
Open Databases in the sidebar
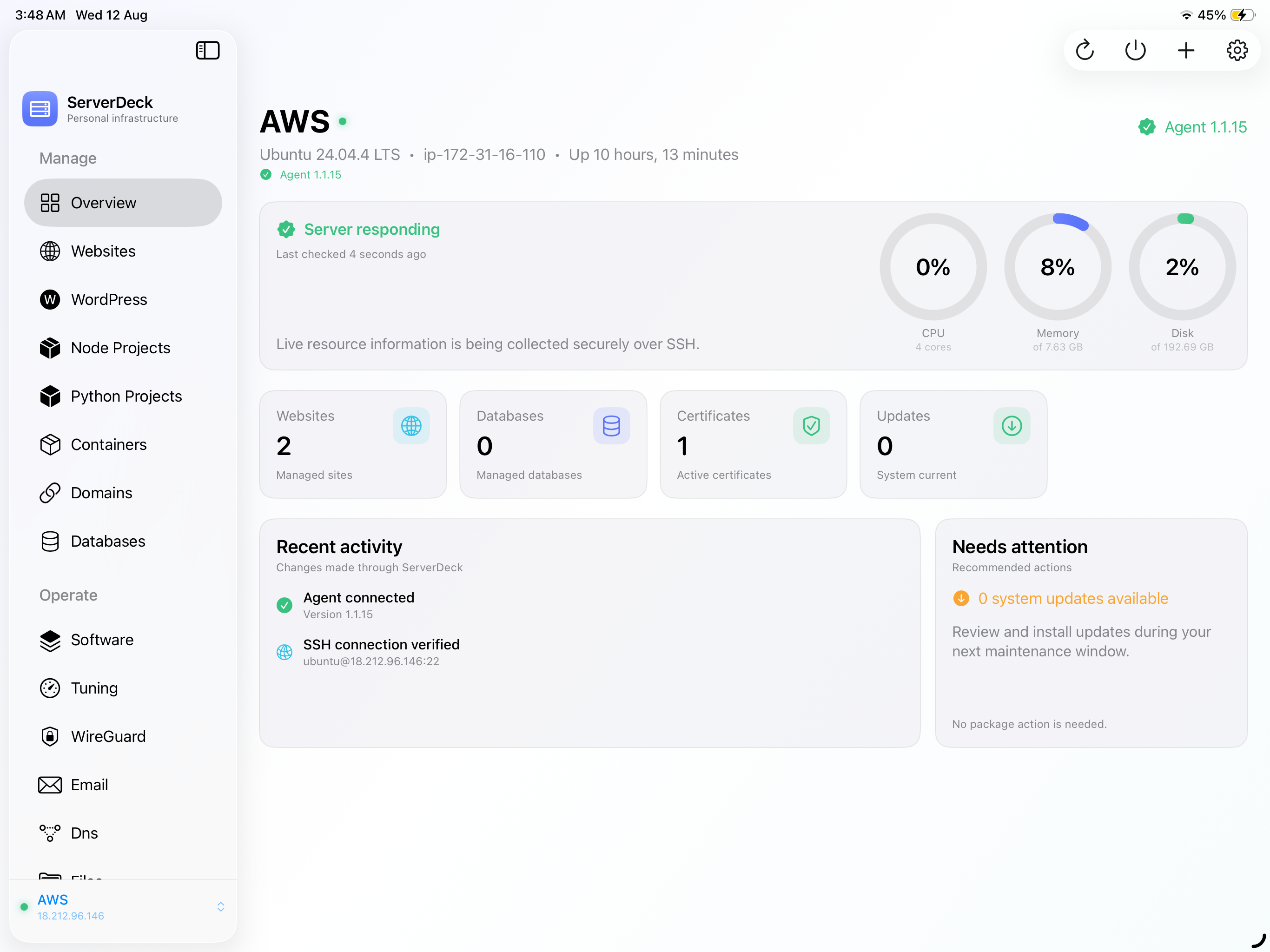(x=123, y=541)
